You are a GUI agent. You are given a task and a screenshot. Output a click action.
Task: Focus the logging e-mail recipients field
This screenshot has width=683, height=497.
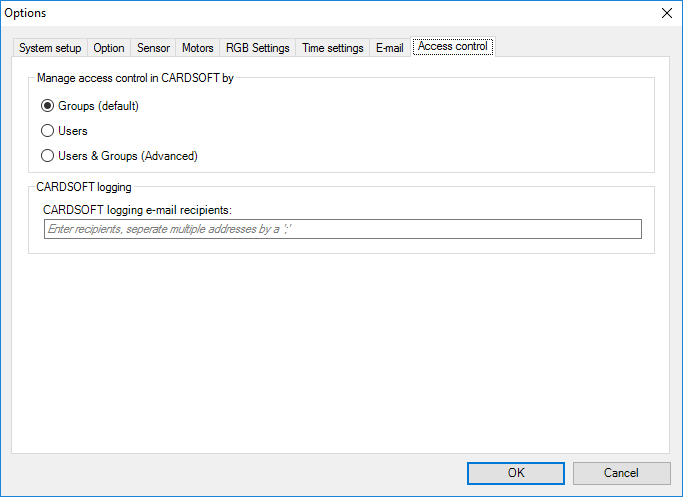click(x=342, y=230)
